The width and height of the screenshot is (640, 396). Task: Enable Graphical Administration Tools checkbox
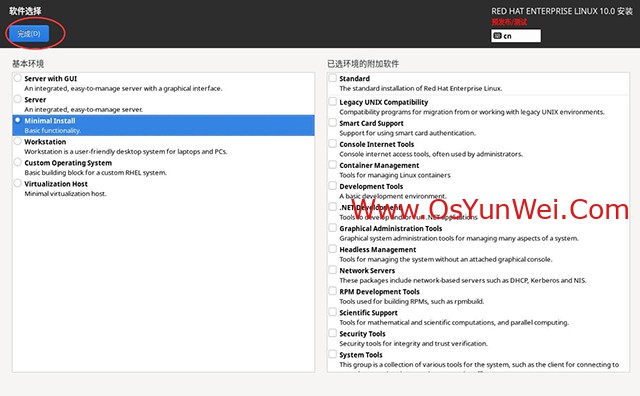click(x=333, y=228)
